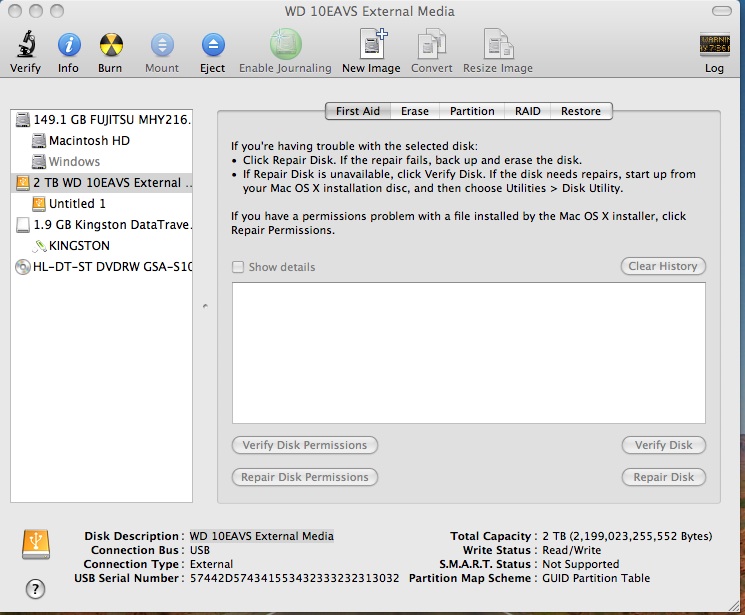Open the Log viewer icon

(x=715, y=45)
